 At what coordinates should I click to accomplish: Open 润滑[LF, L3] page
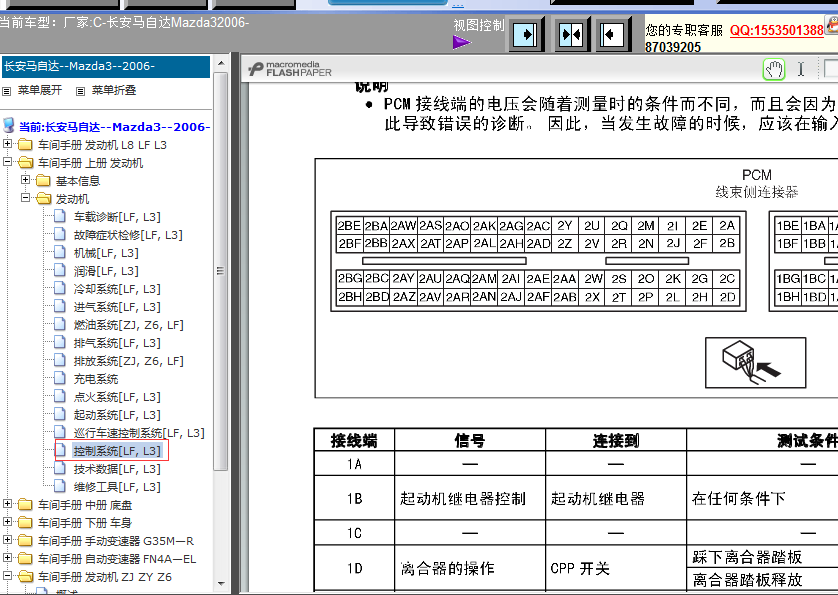coord(106,271)
